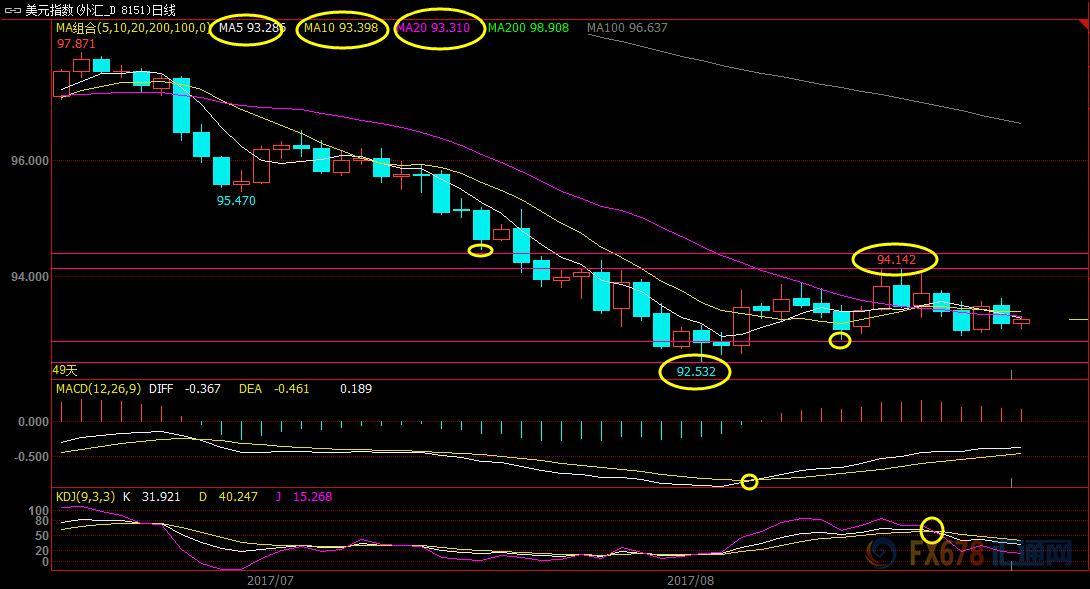Click the 95.470 low price label
The width and height of the screenshot is (1090, 589).
point(236,200)
